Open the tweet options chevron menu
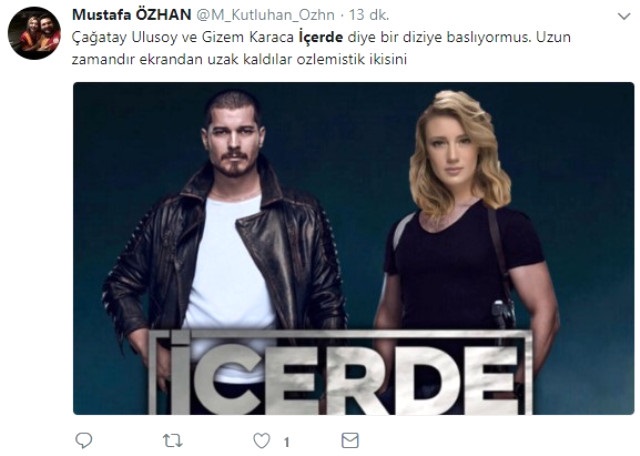Image resolution: width=640 pixels, height=456 pixels. tap(624, 16)
